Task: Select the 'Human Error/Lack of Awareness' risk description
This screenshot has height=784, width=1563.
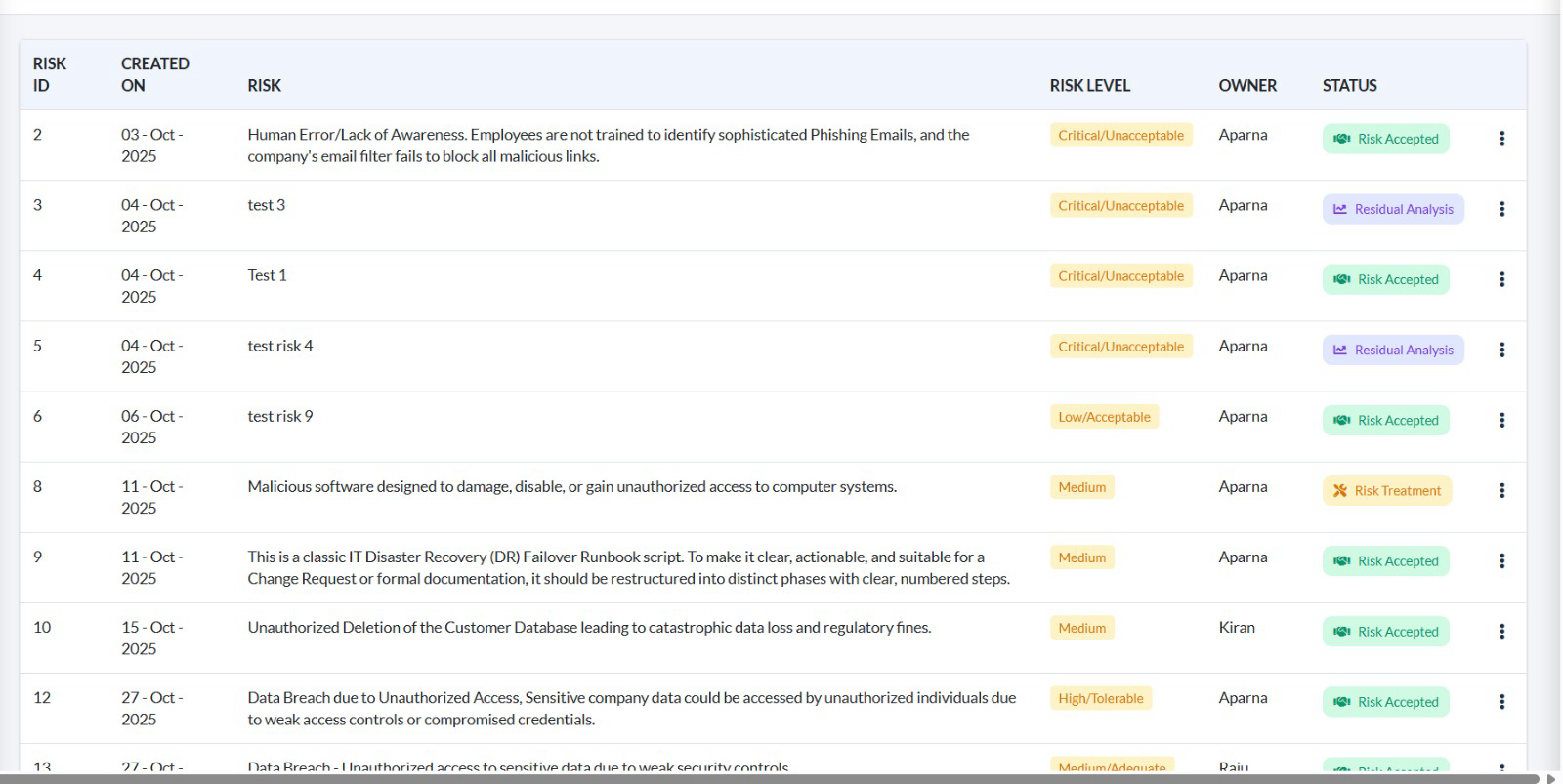Action: coord(609,145)
